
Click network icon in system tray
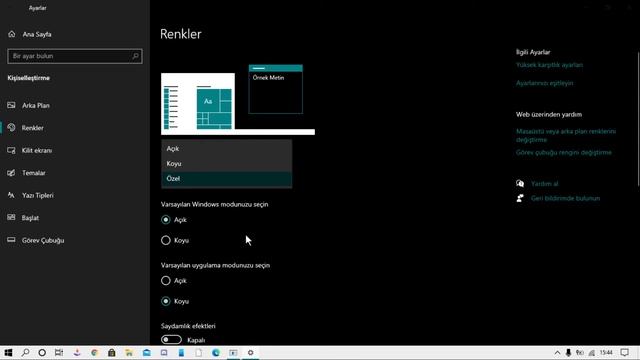coord(591,353)
